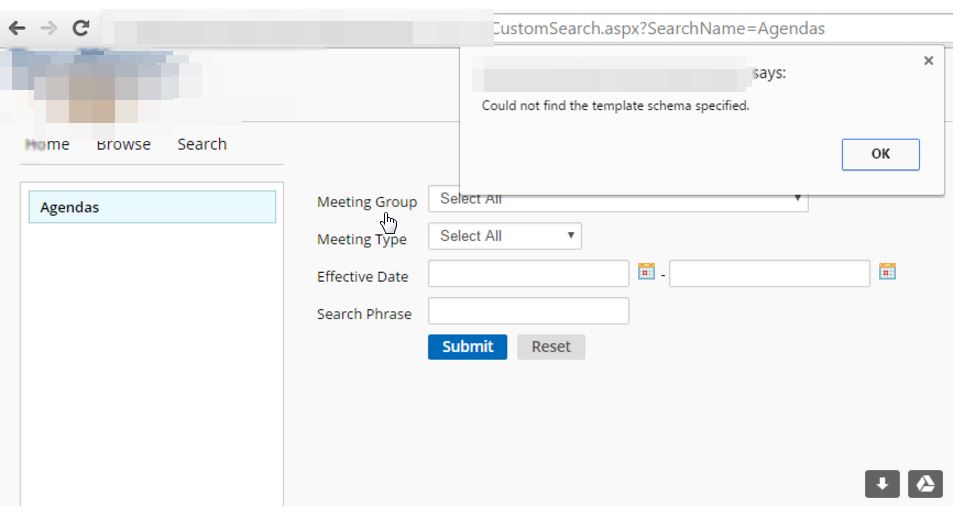Open the Home menu item

pos(47,144)
